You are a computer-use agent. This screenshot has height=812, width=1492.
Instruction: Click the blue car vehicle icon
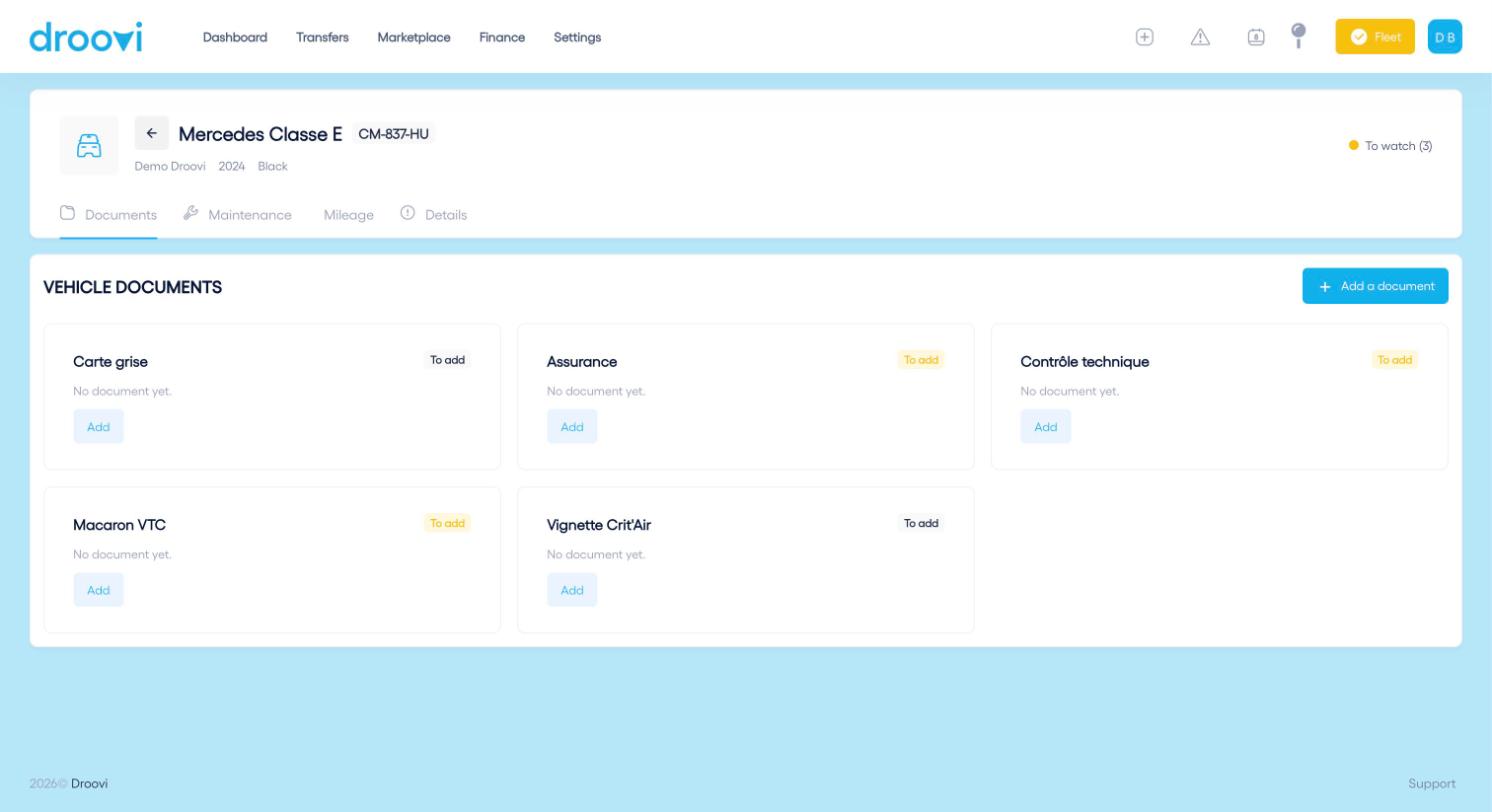click(89, 146)
